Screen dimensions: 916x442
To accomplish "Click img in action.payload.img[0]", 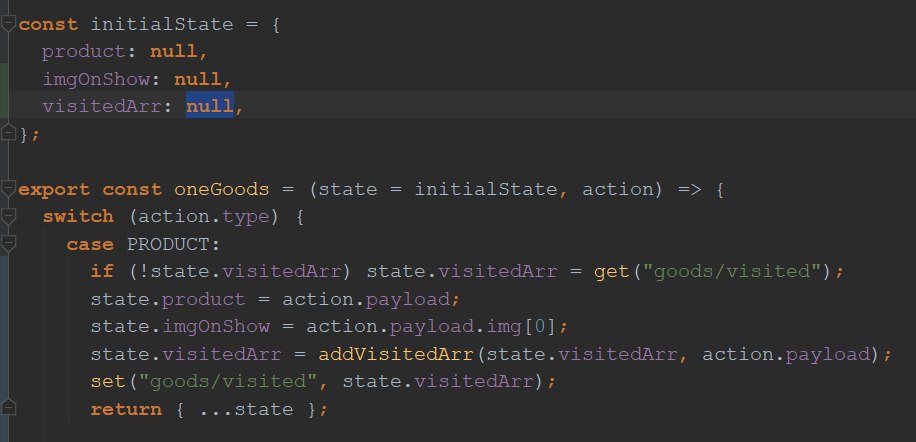I will [x=504, y=326].
